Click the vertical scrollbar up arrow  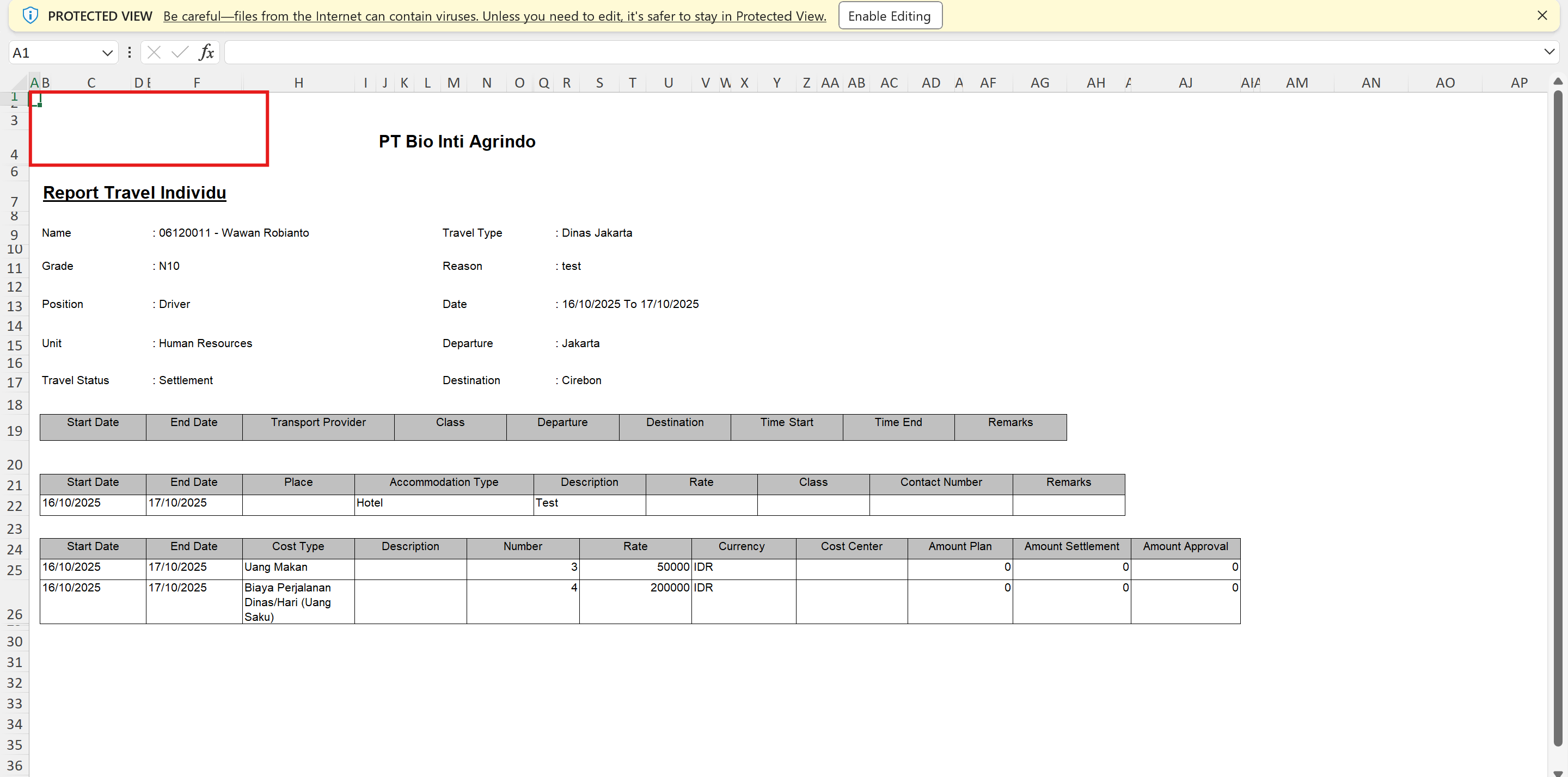coord(1558,82)
